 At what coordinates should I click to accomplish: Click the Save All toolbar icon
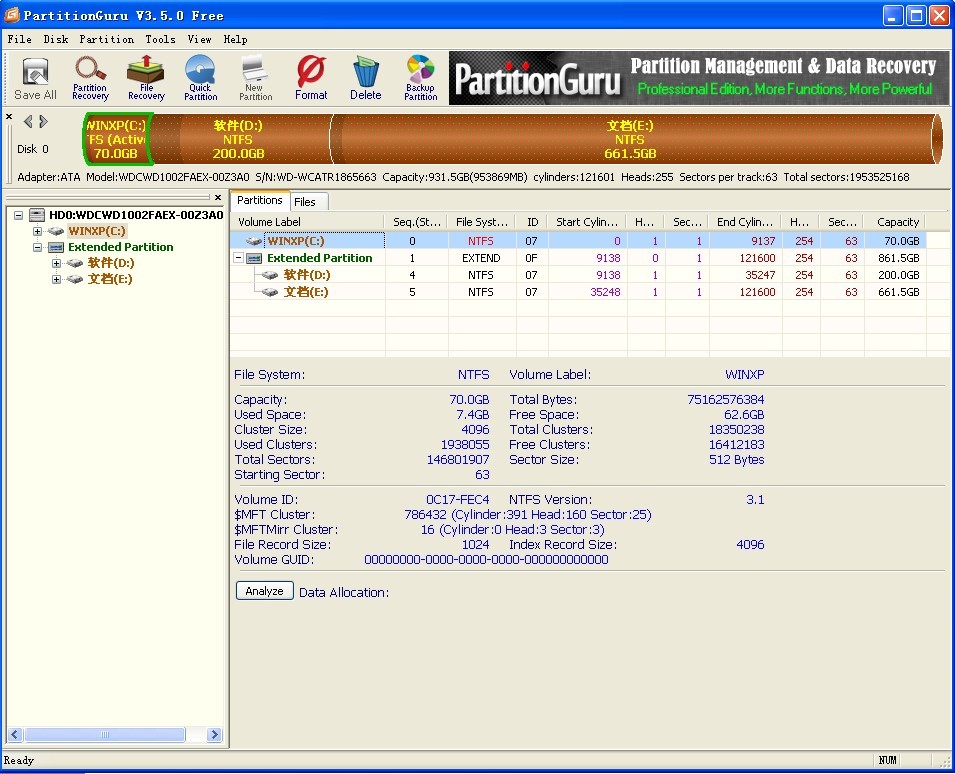pos(35,78)
